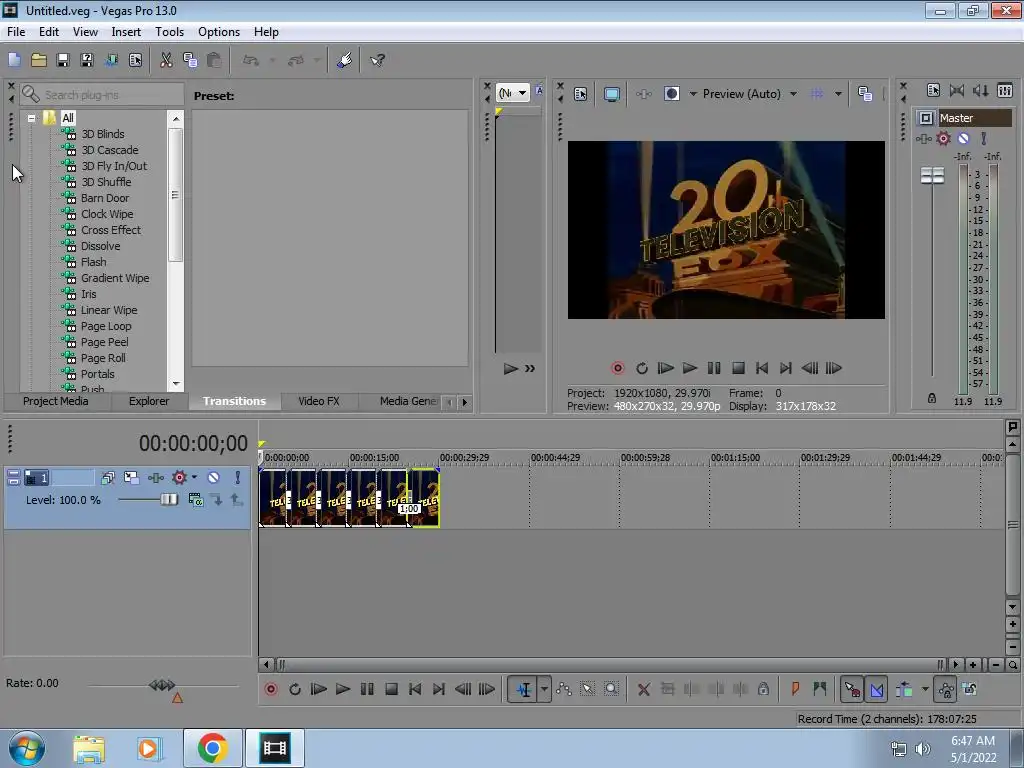Click the Save disk icon
This screenshot has height=768, width=1024.
63,60
